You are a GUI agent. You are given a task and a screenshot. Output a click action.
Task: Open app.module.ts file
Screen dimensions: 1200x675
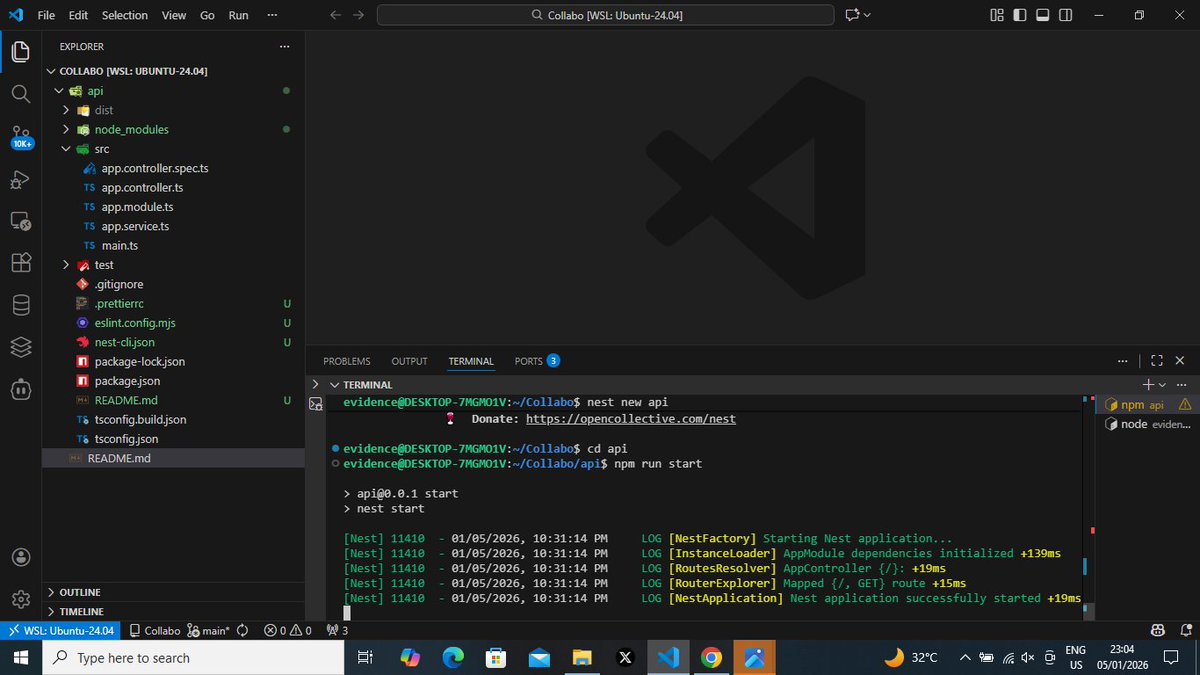(137, 207)
